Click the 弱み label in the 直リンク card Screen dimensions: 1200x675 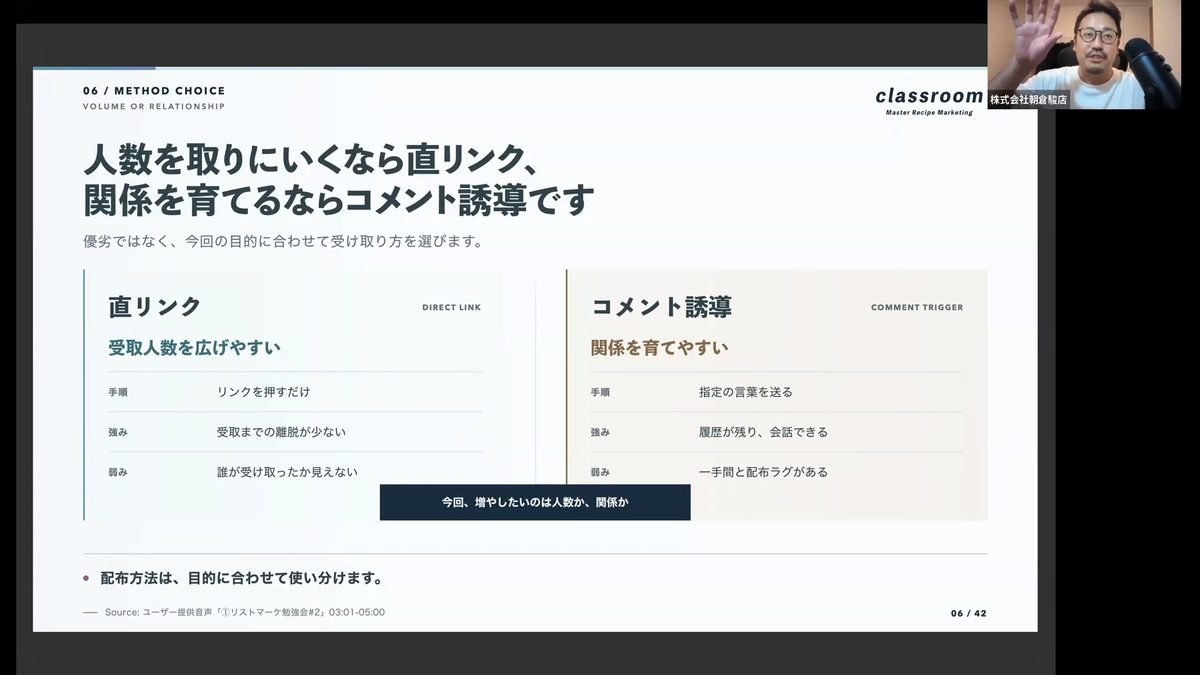point(118,473)
